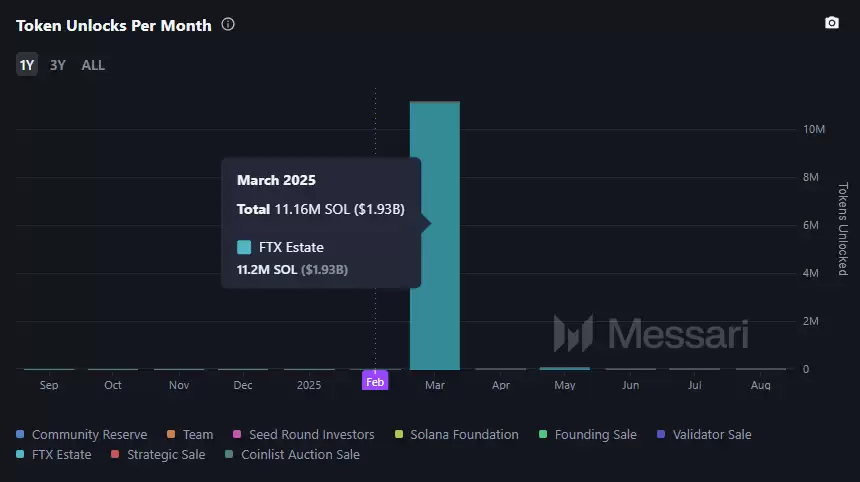Click the camera screenshot icon
860x482 pixels.
(831, 23)
